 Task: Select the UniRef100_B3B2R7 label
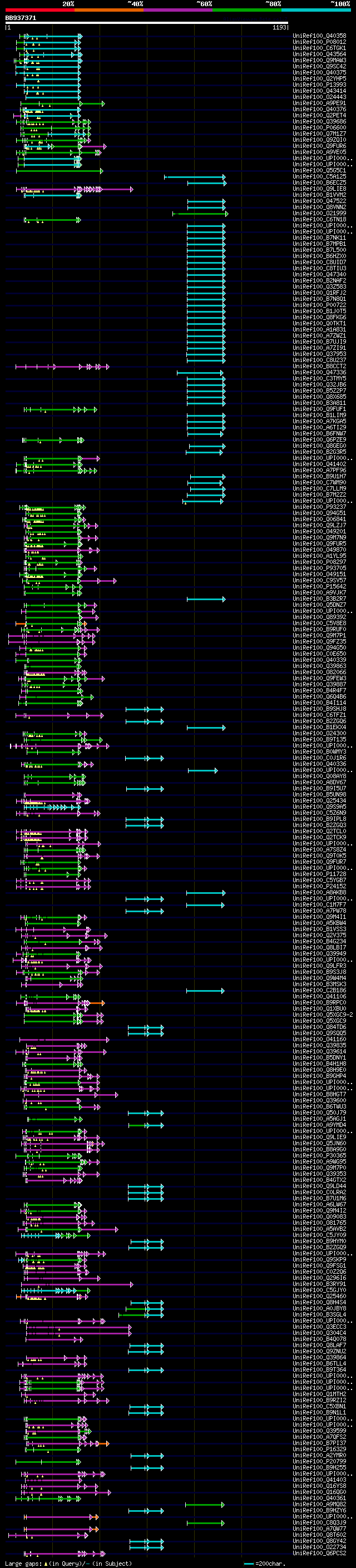click(319, 599)
